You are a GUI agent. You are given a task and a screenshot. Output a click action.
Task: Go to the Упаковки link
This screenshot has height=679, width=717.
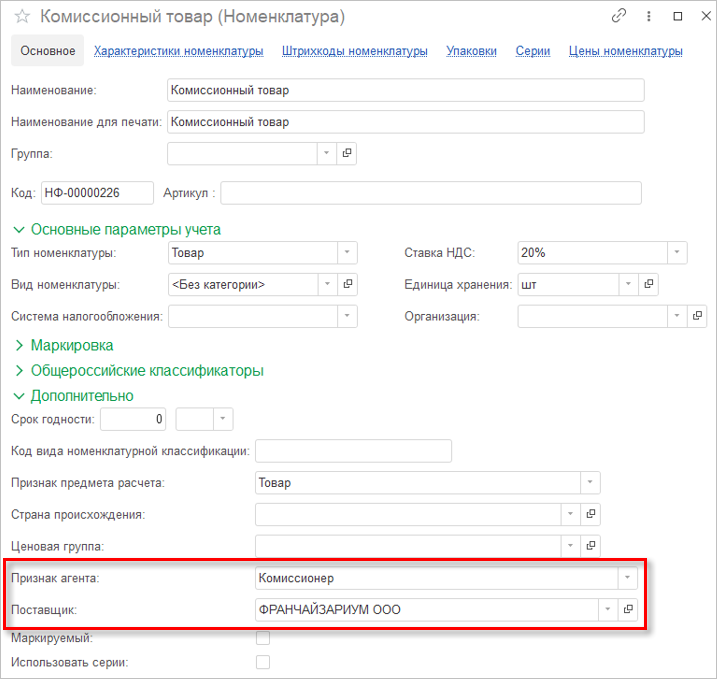coord(471,51)
